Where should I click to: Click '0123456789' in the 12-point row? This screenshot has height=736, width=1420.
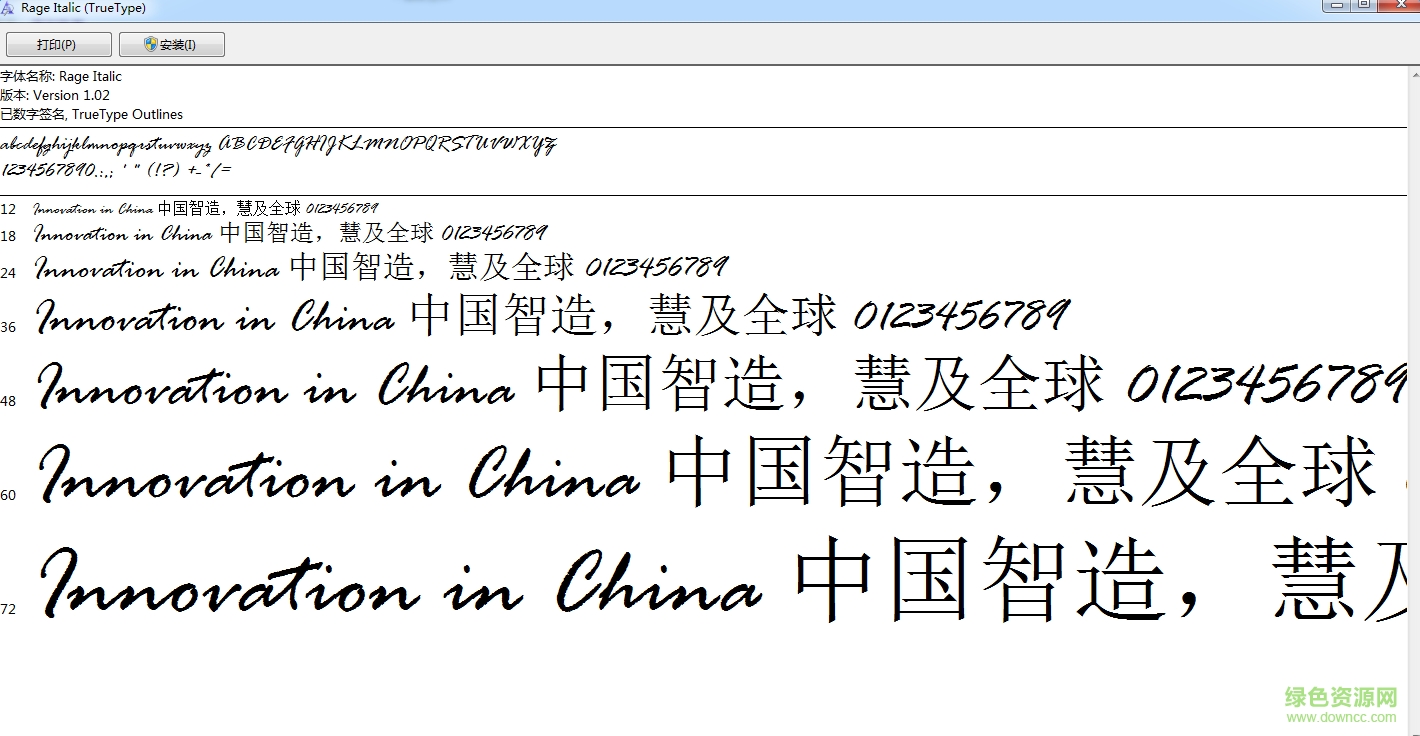point(342,209)
